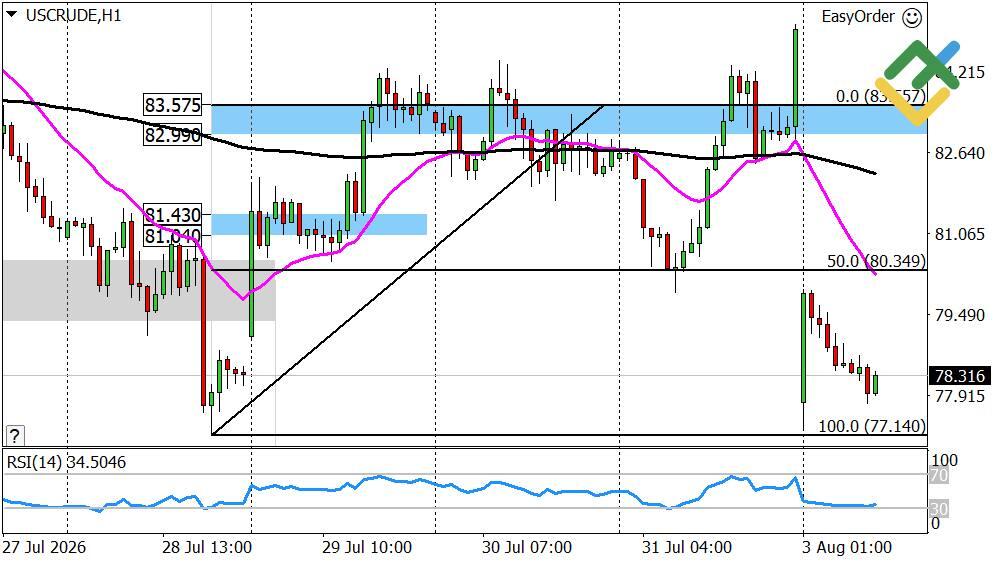Select the 82.990 price label
1000x562 pixels.
coord(172,135)
